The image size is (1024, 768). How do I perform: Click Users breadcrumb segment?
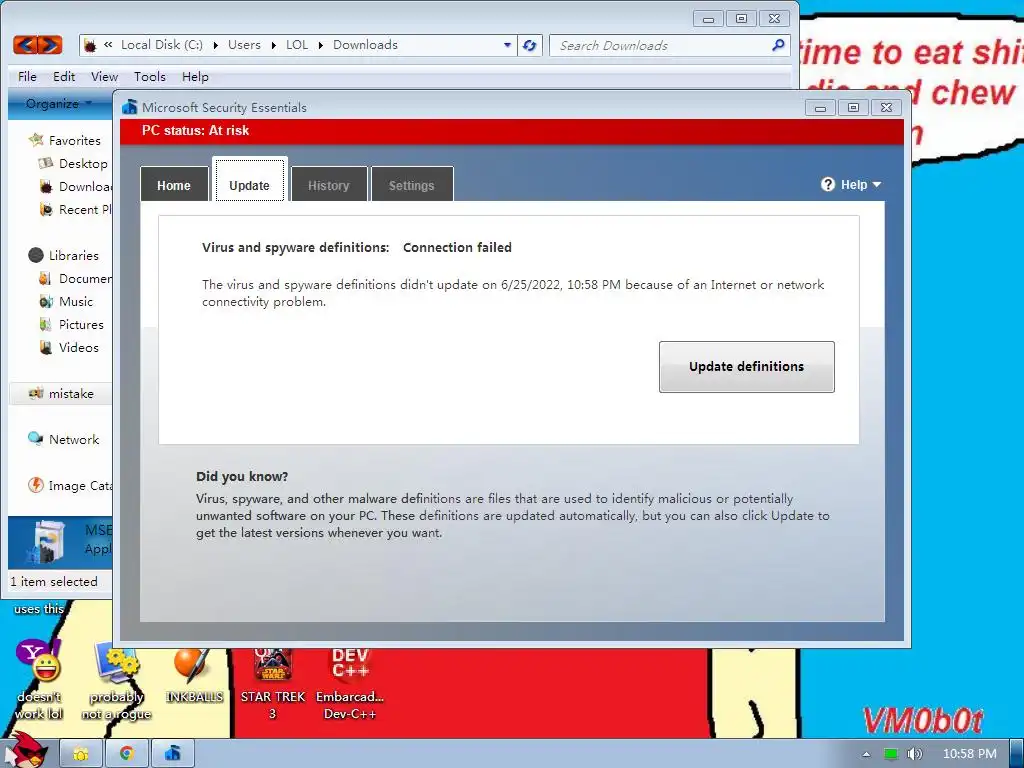tap(244, 44)
